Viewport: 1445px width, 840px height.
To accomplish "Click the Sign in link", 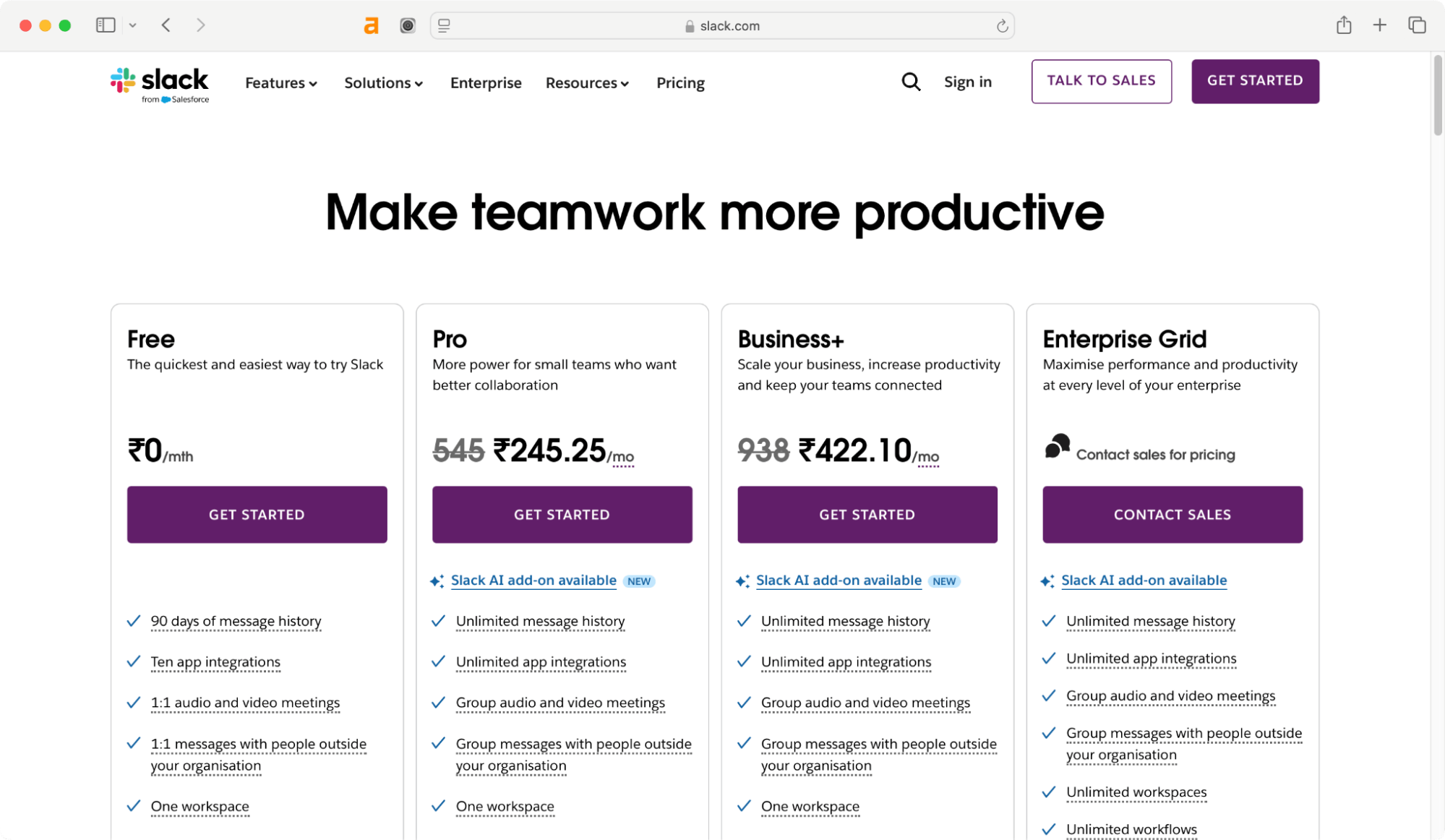I will pos(968,82).
